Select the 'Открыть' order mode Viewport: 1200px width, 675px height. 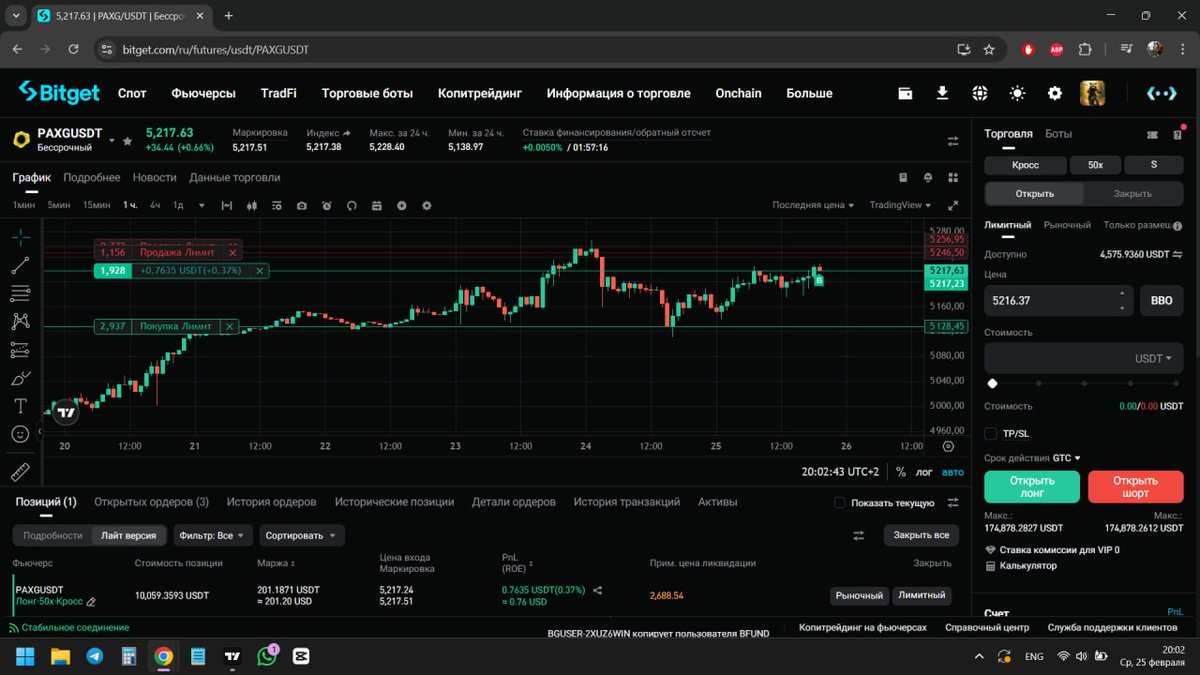click(1035, 193)
